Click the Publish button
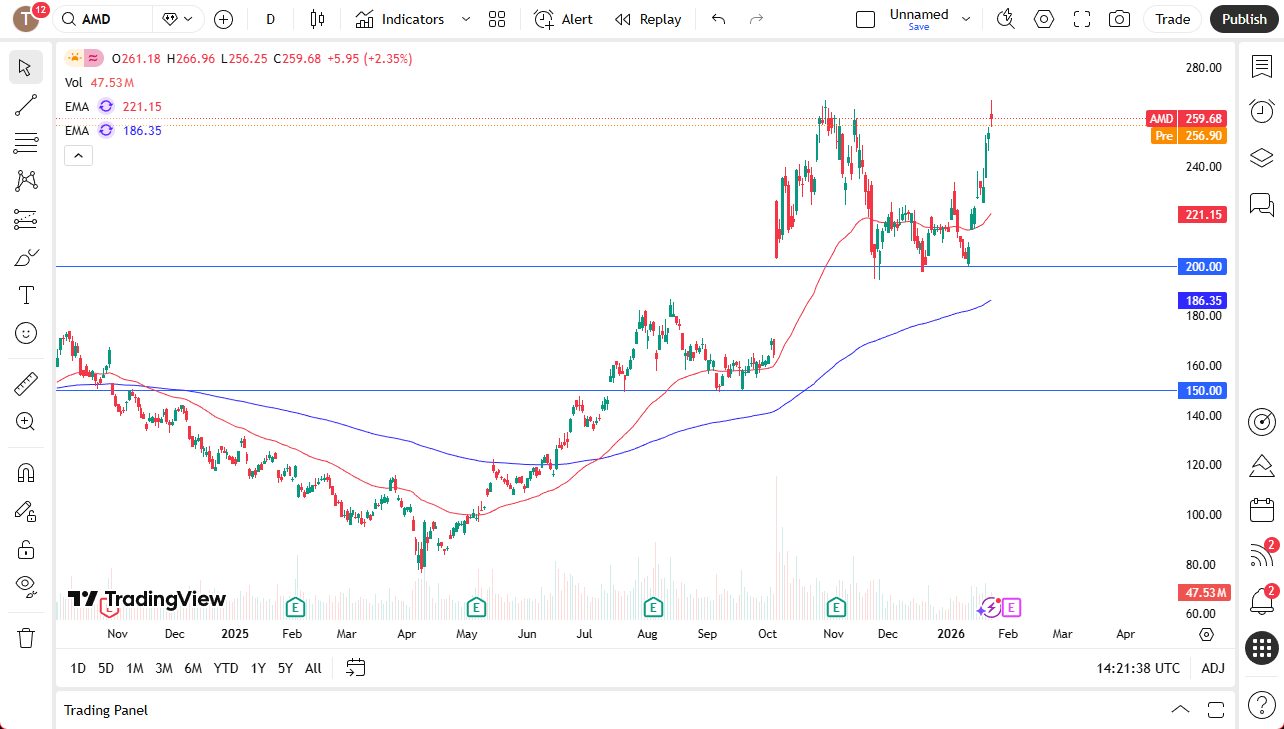 point(1244,19)
